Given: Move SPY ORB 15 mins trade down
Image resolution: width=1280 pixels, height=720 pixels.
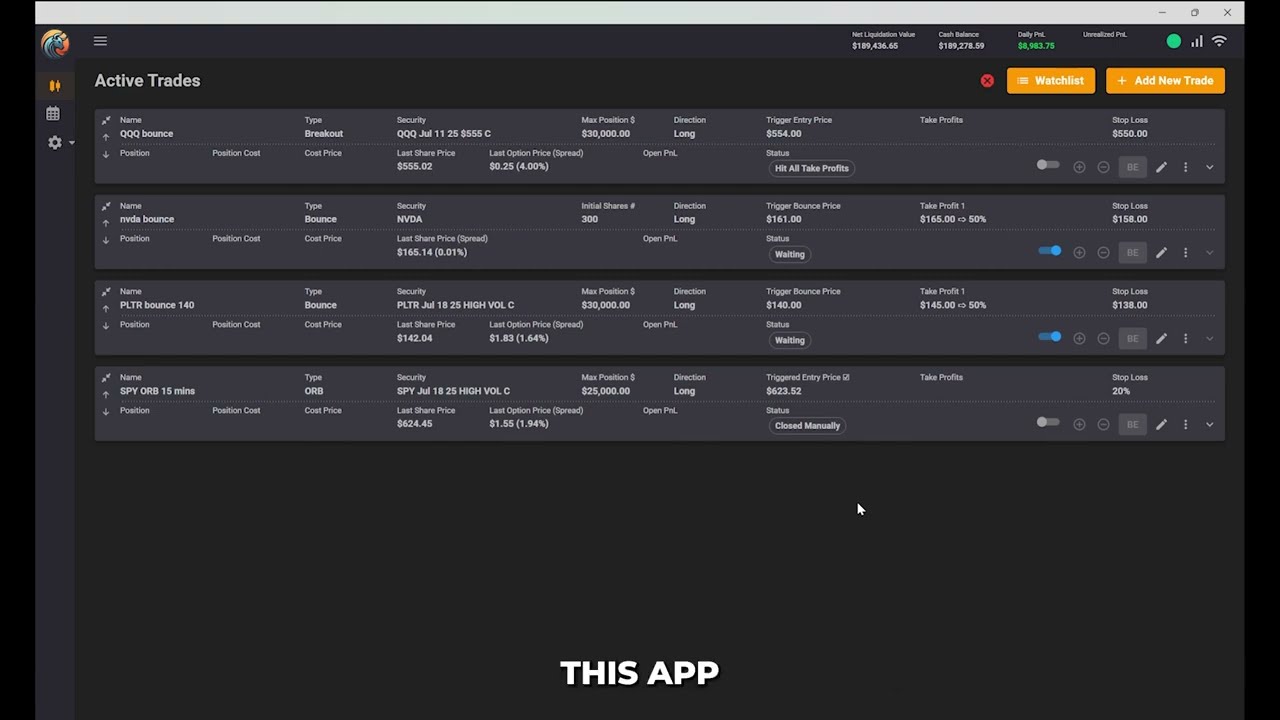Looking at the screenshot, I should [x=106, y=412].
